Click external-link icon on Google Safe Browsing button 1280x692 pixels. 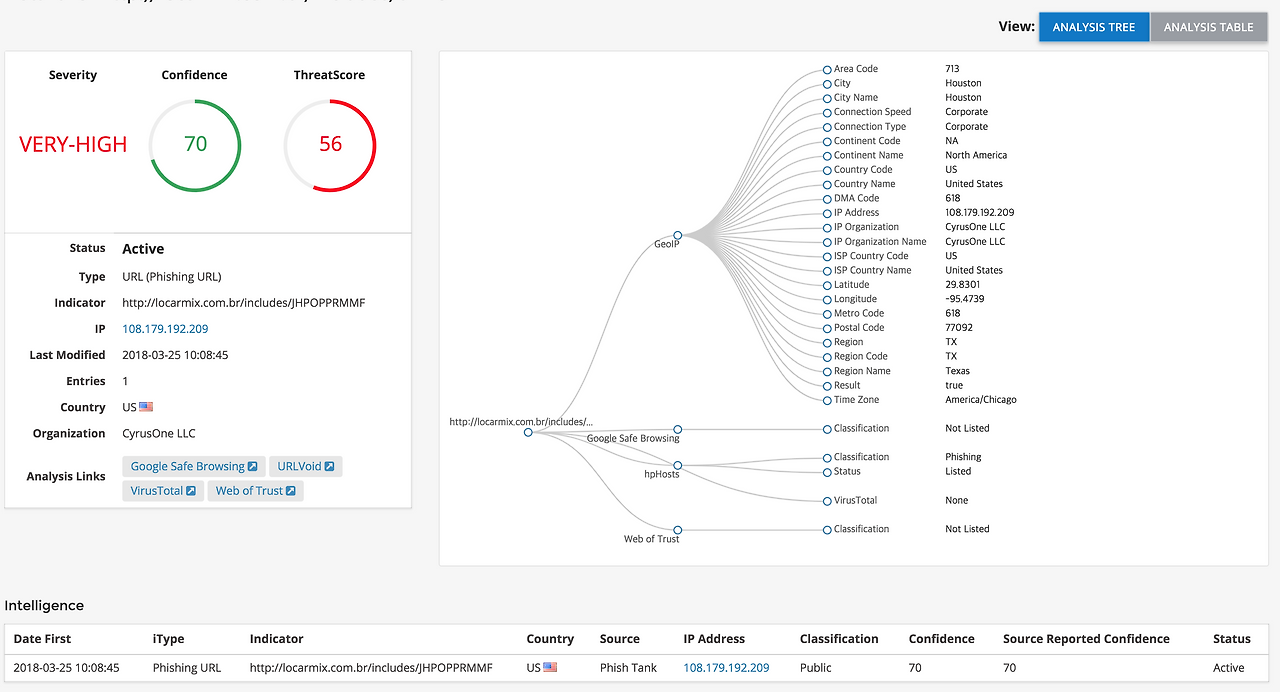253,466
